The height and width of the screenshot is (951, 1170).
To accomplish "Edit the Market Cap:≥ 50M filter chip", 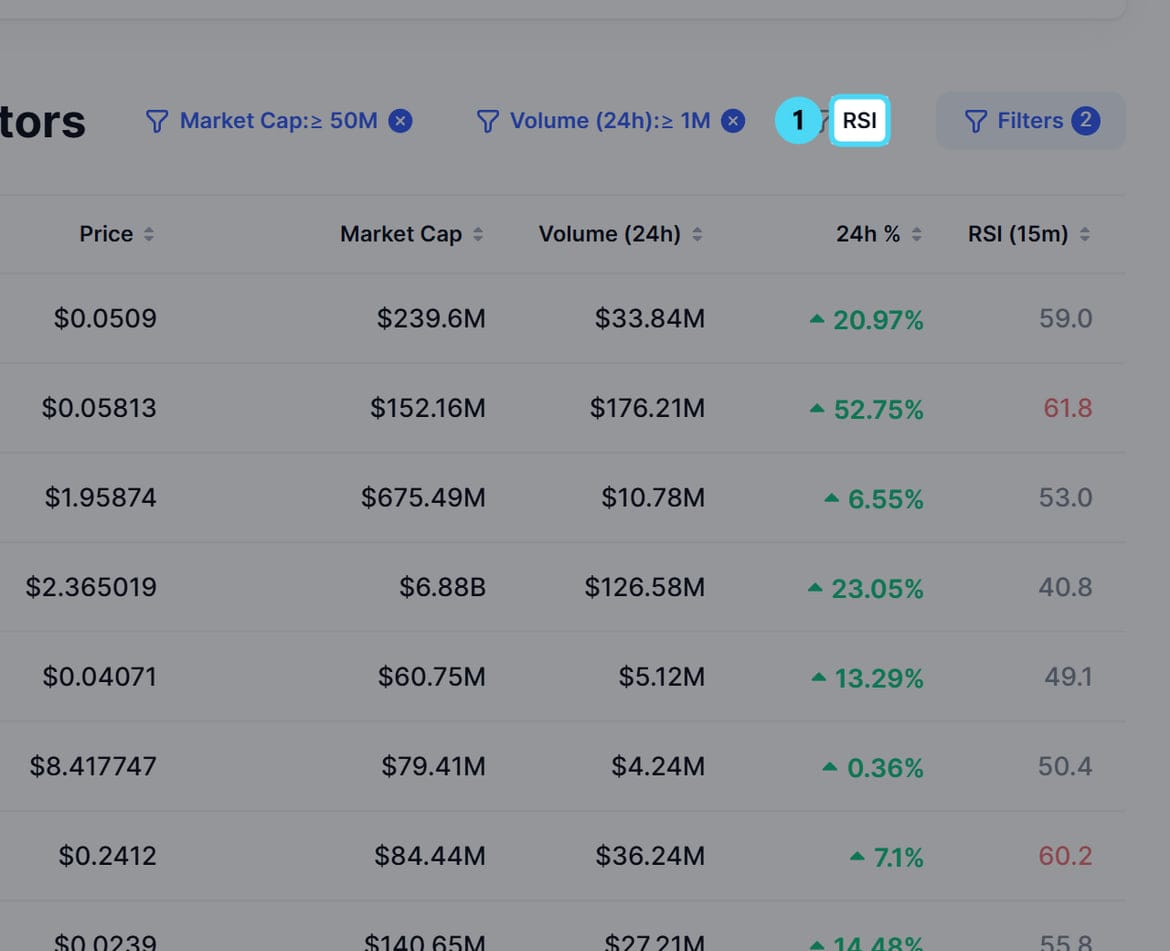I will coord(278,121).
